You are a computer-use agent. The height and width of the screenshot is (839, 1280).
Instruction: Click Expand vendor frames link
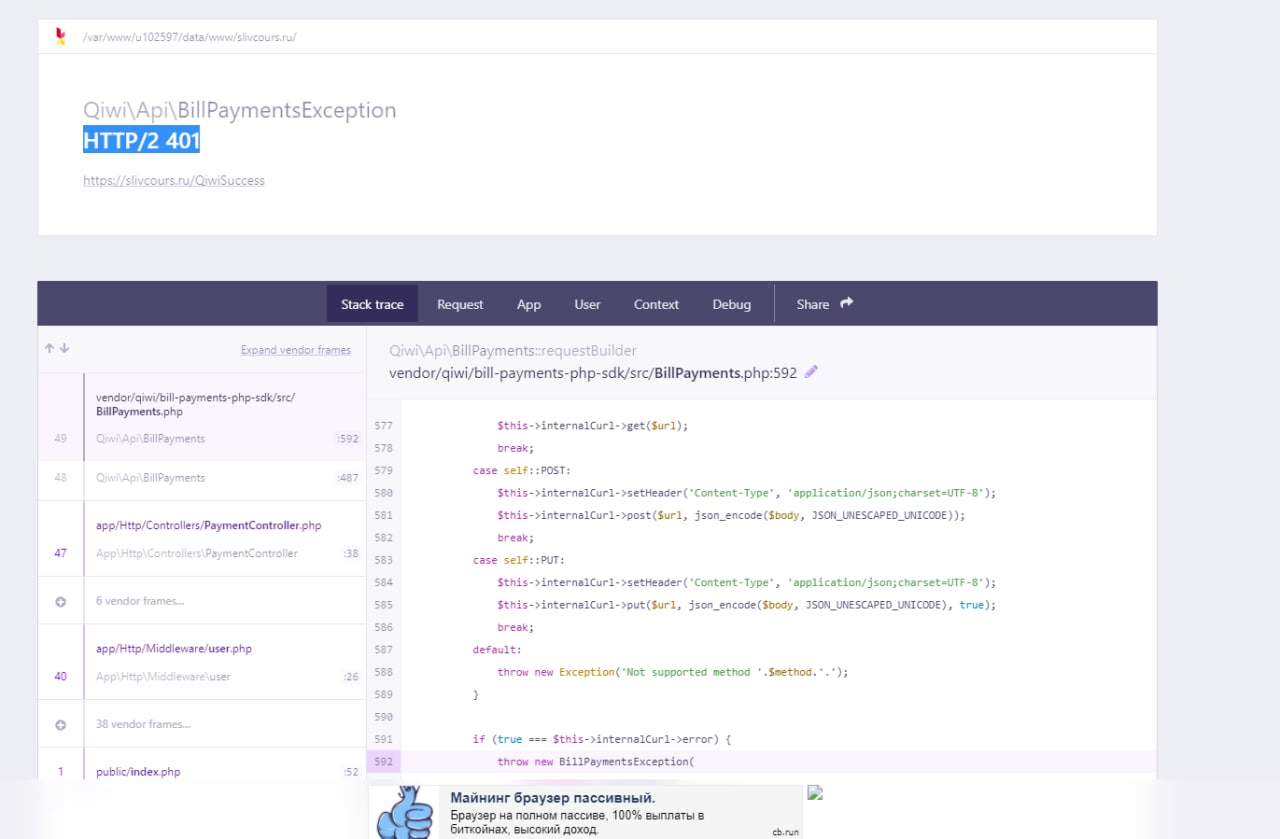pyautogui.click(x=296, y=350)
